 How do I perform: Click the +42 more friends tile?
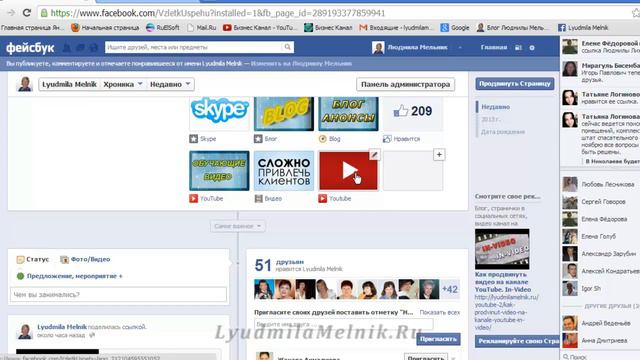(450, 289)
